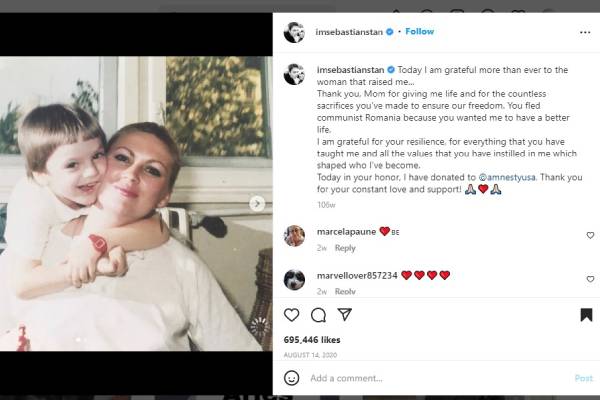The width and height of the screenshot is (600, 400).
Task: Like marvellover857234's comment
Action: pos(589,279)
